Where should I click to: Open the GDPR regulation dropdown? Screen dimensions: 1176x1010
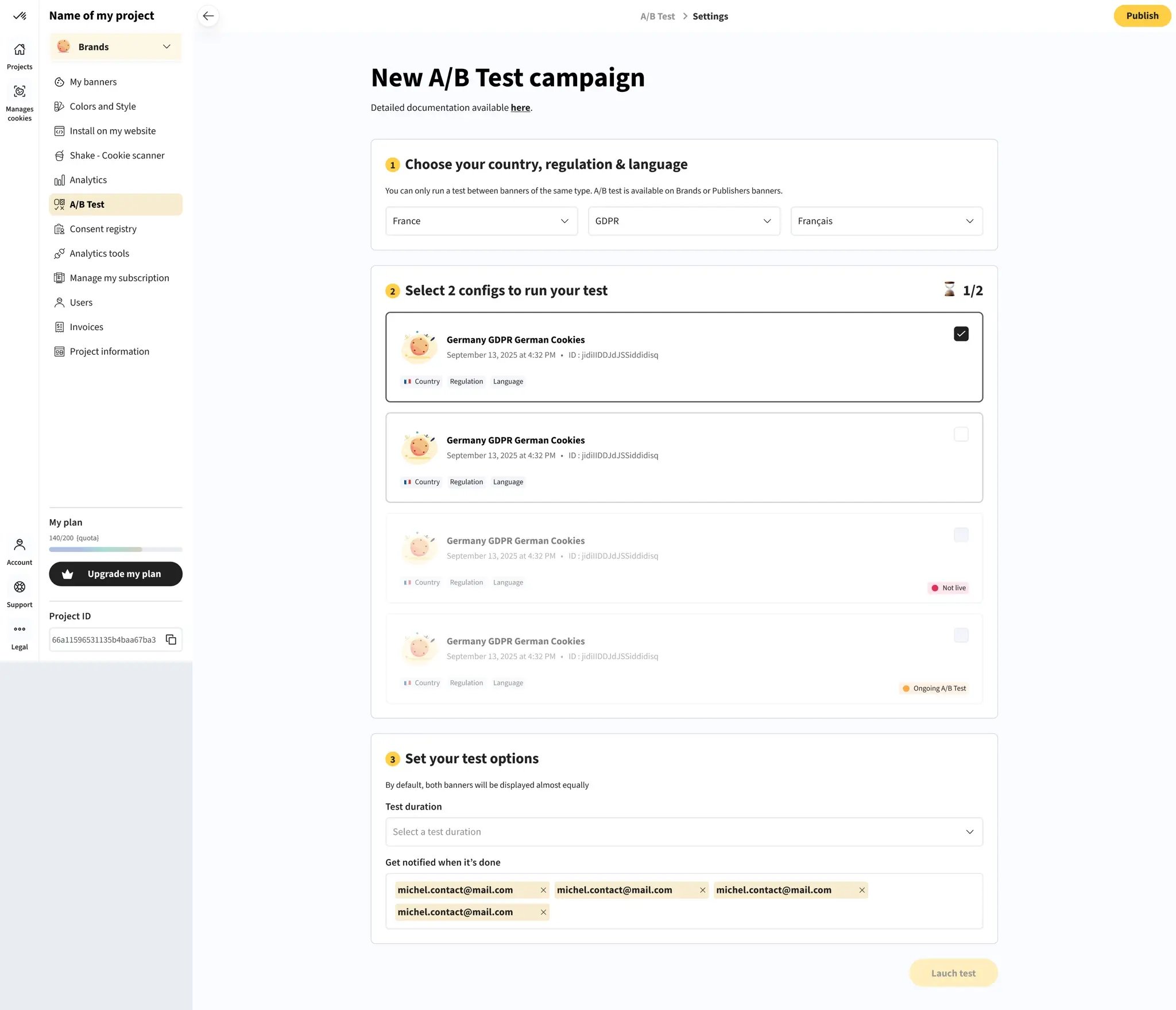[x=684, y=221]
